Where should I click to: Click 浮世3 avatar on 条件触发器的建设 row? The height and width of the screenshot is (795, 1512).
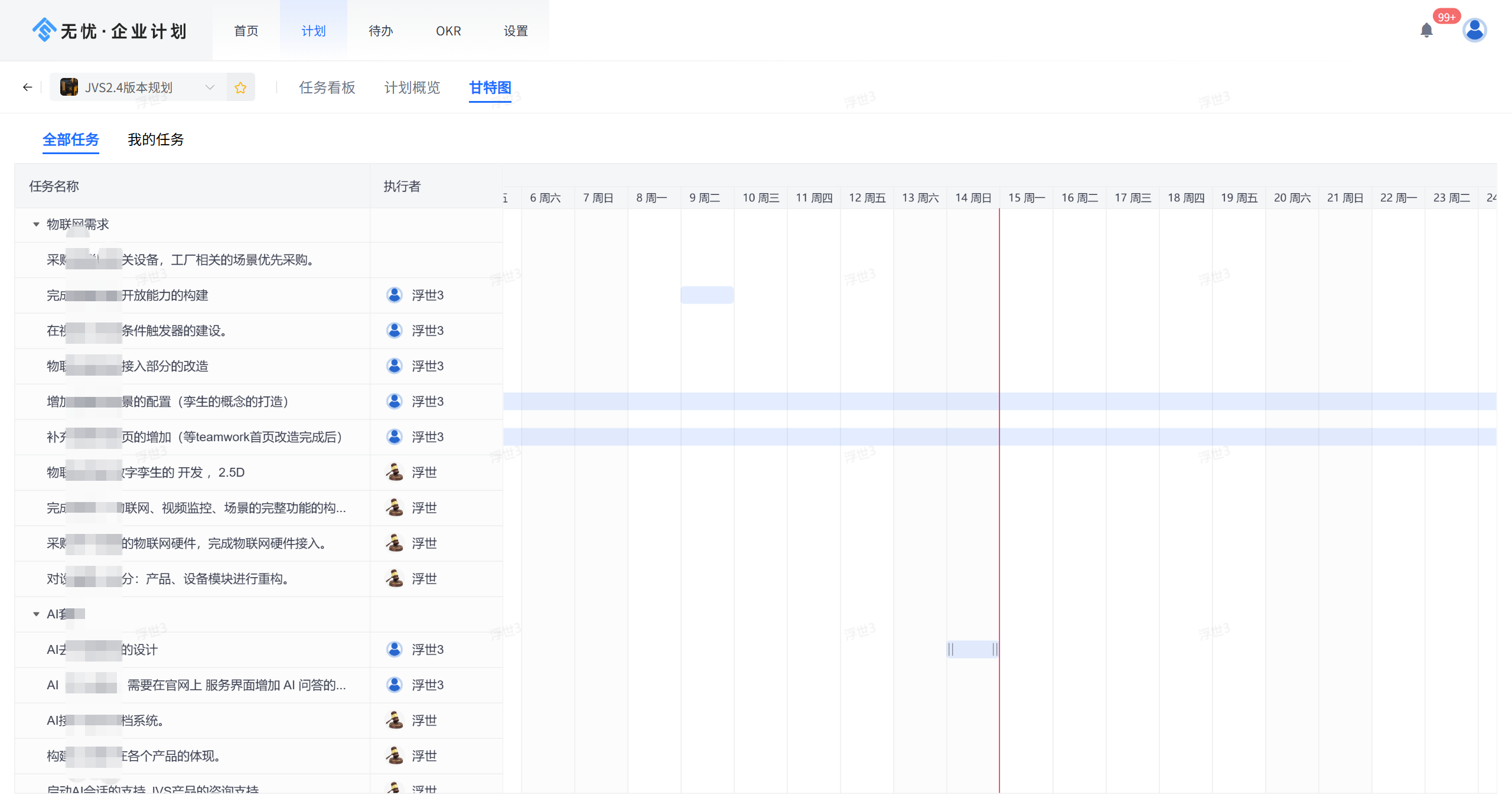(394, 330)
